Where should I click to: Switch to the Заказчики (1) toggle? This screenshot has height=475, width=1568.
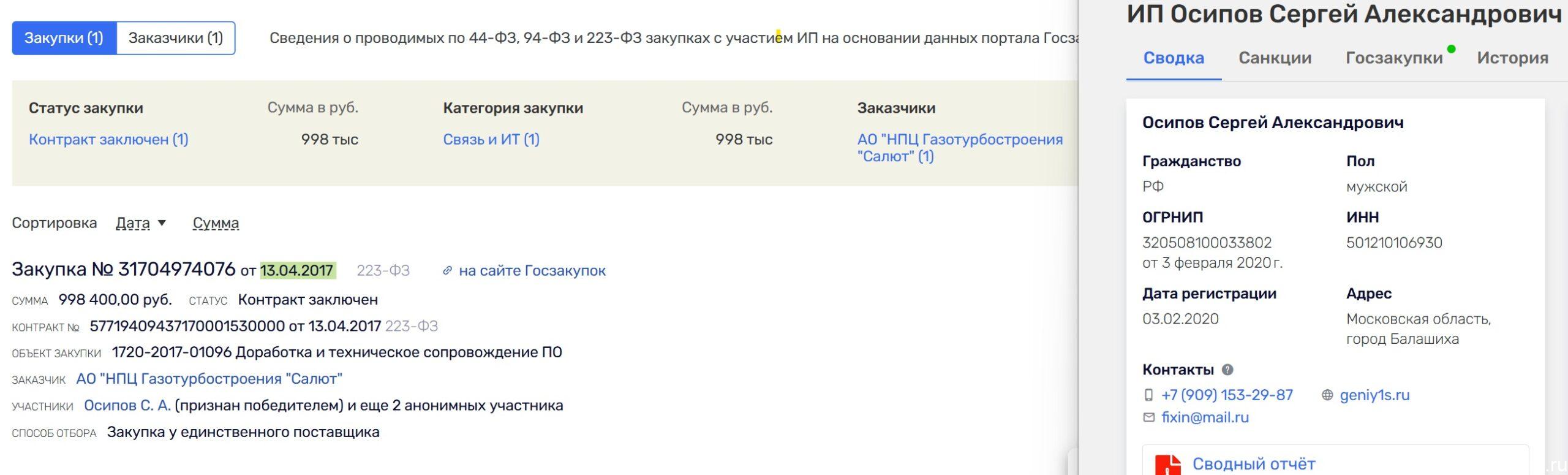176,38
